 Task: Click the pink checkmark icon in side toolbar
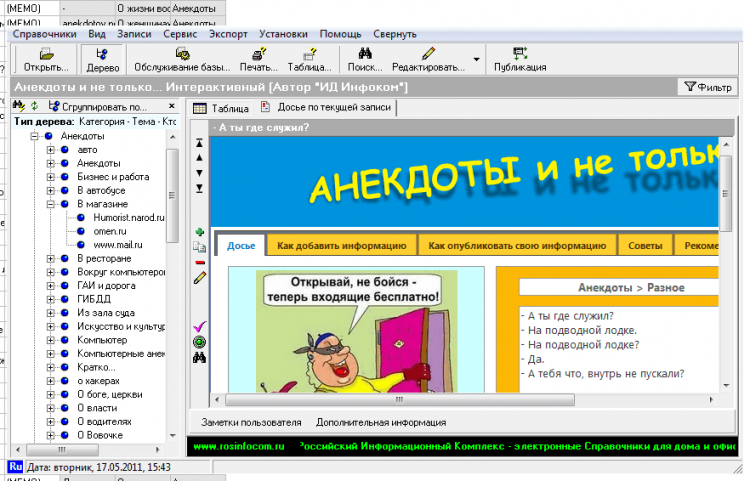(x=199, y=326)
